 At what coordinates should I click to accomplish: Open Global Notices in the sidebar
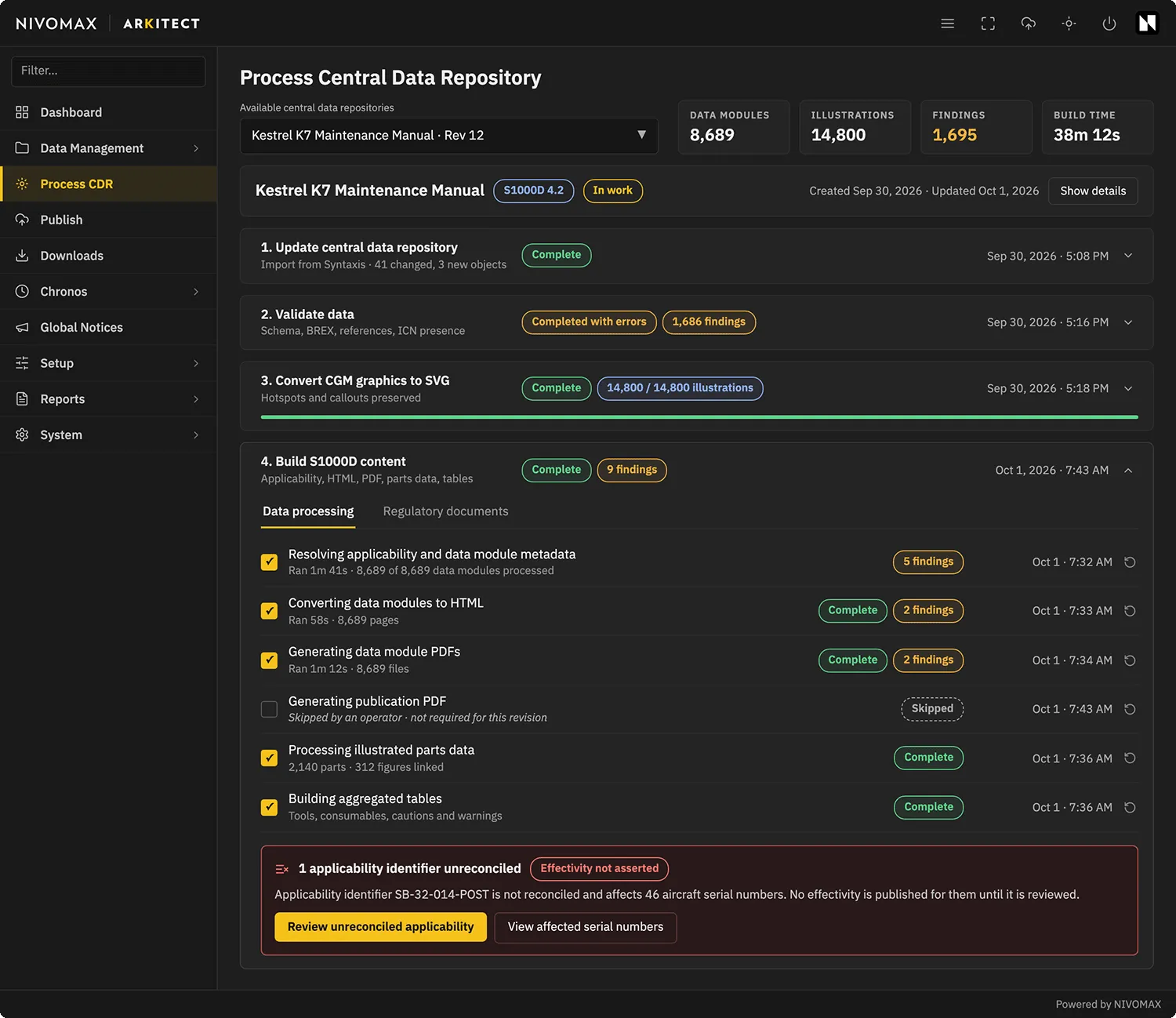(x=108, y=327)
